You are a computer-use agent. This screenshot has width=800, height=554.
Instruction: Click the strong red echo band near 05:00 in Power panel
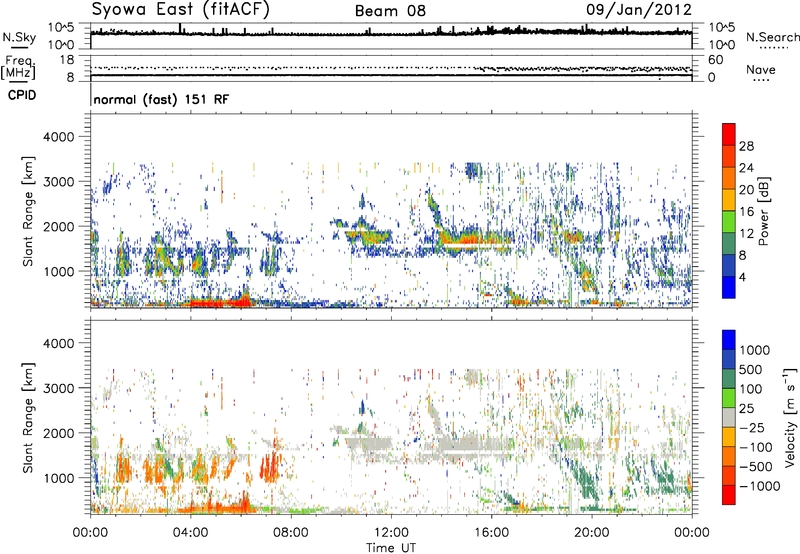point(220,302)
